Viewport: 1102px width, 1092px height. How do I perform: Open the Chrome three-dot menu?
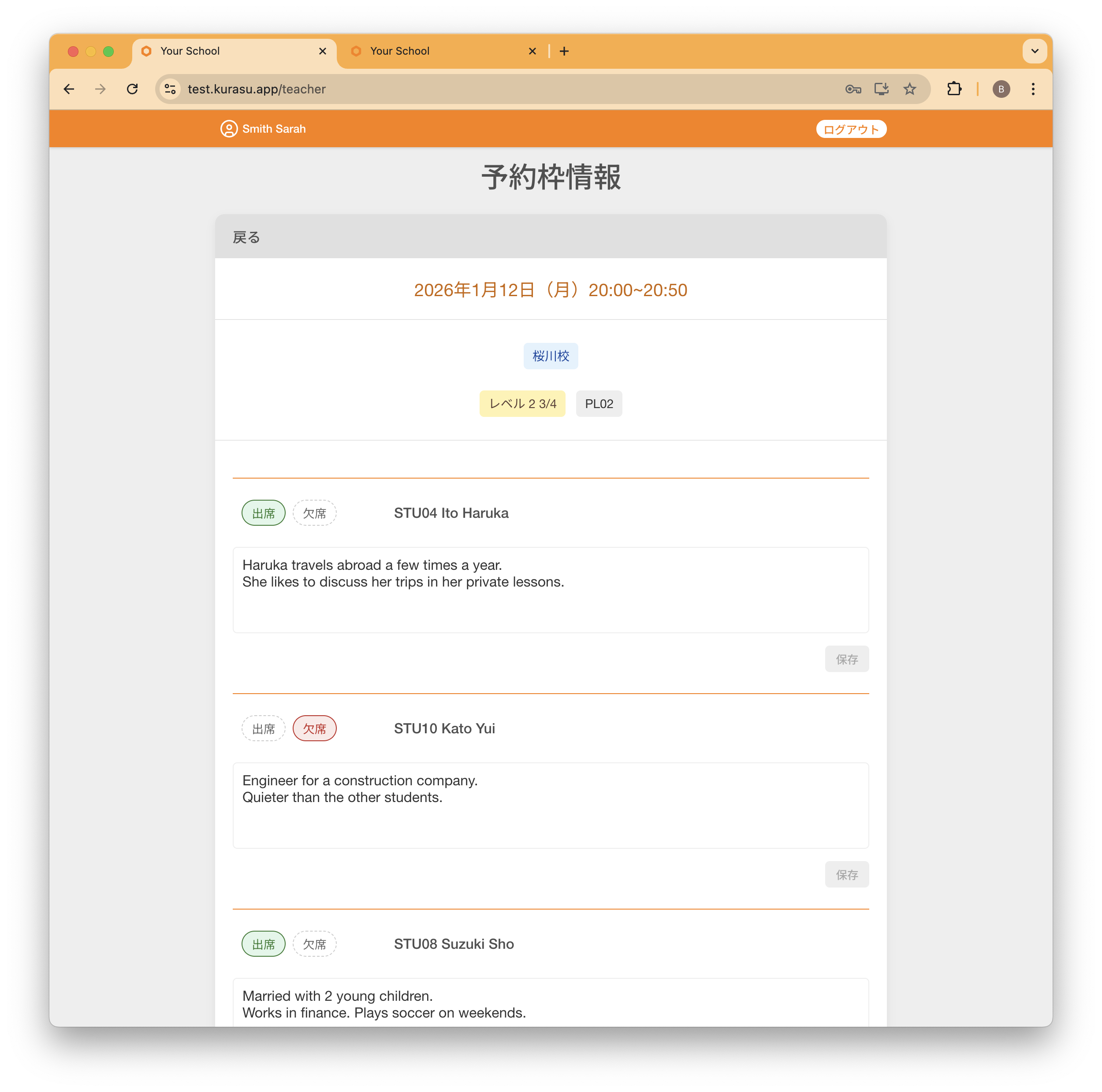click(x=1033, y=89)
